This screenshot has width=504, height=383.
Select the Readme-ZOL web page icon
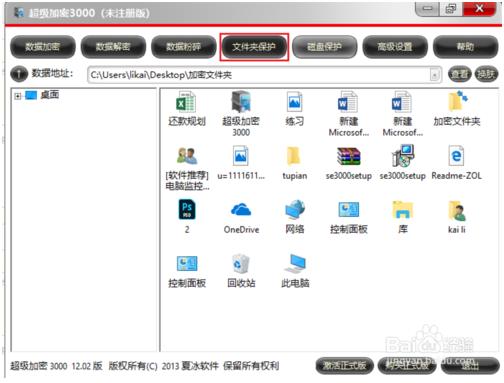click(456, 156)
